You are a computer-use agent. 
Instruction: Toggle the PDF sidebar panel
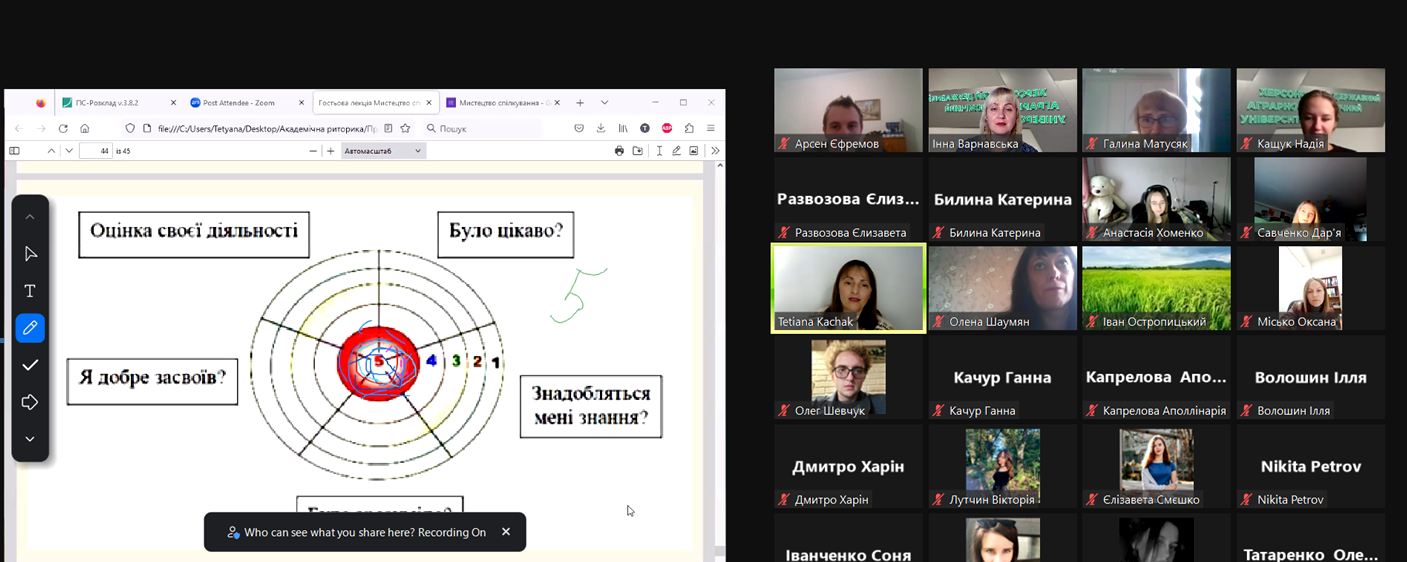tap(14, 151)
